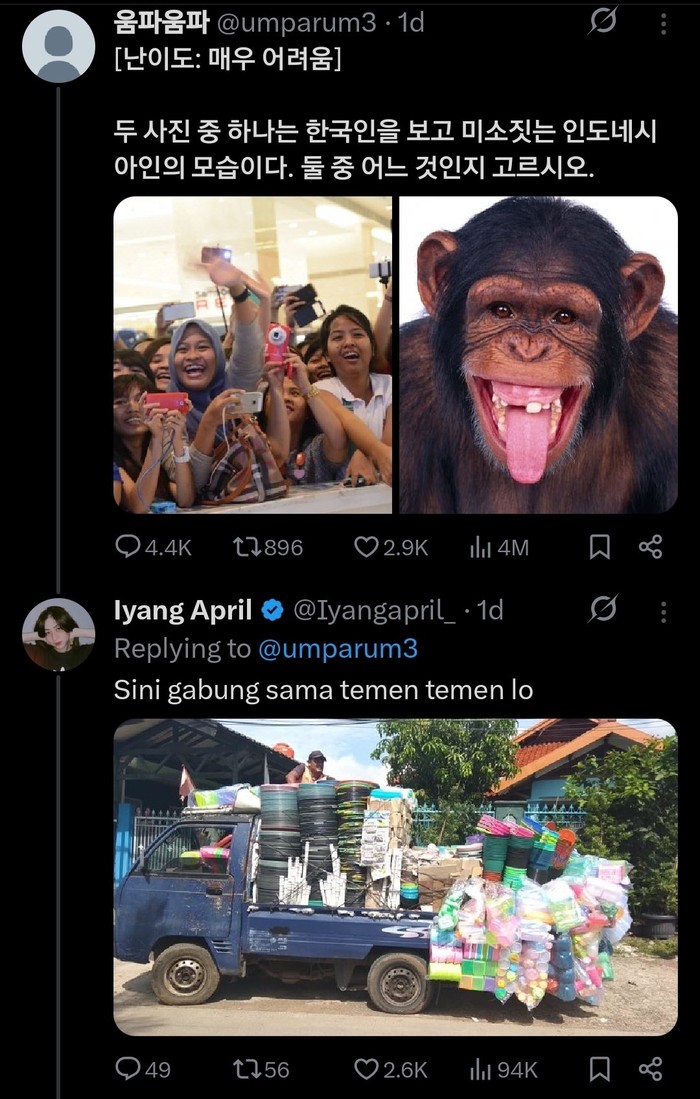Open Iyang April's profile name
The width and height of the screenshot is (700, 1099).
coord(183,609)
